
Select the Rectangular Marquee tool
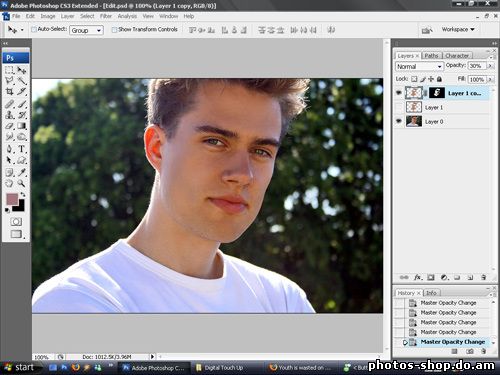9,70
